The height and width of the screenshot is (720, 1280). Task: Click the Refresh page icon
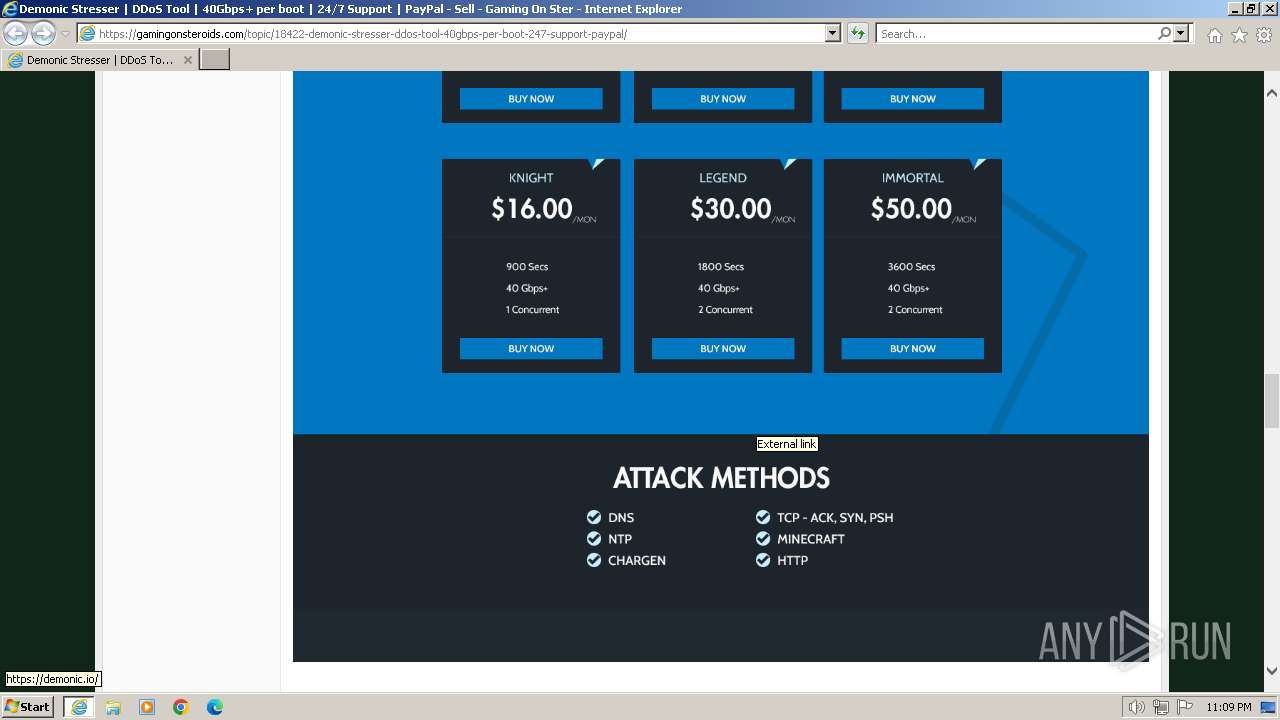[x=857, y=34]
